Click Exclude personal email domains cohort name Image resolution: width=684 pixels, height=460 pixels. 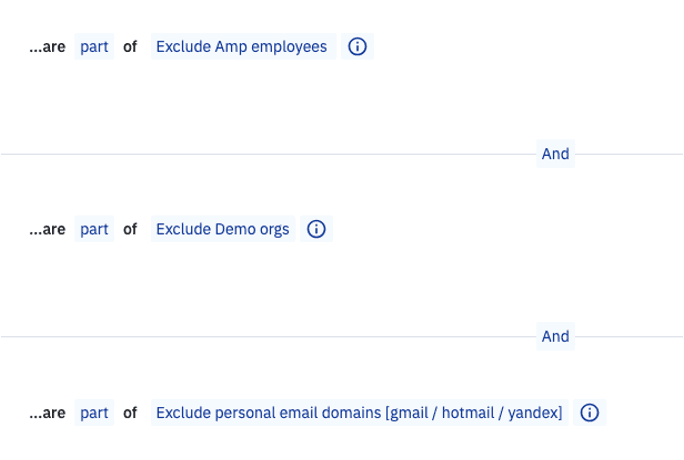[x=359, y=412]
